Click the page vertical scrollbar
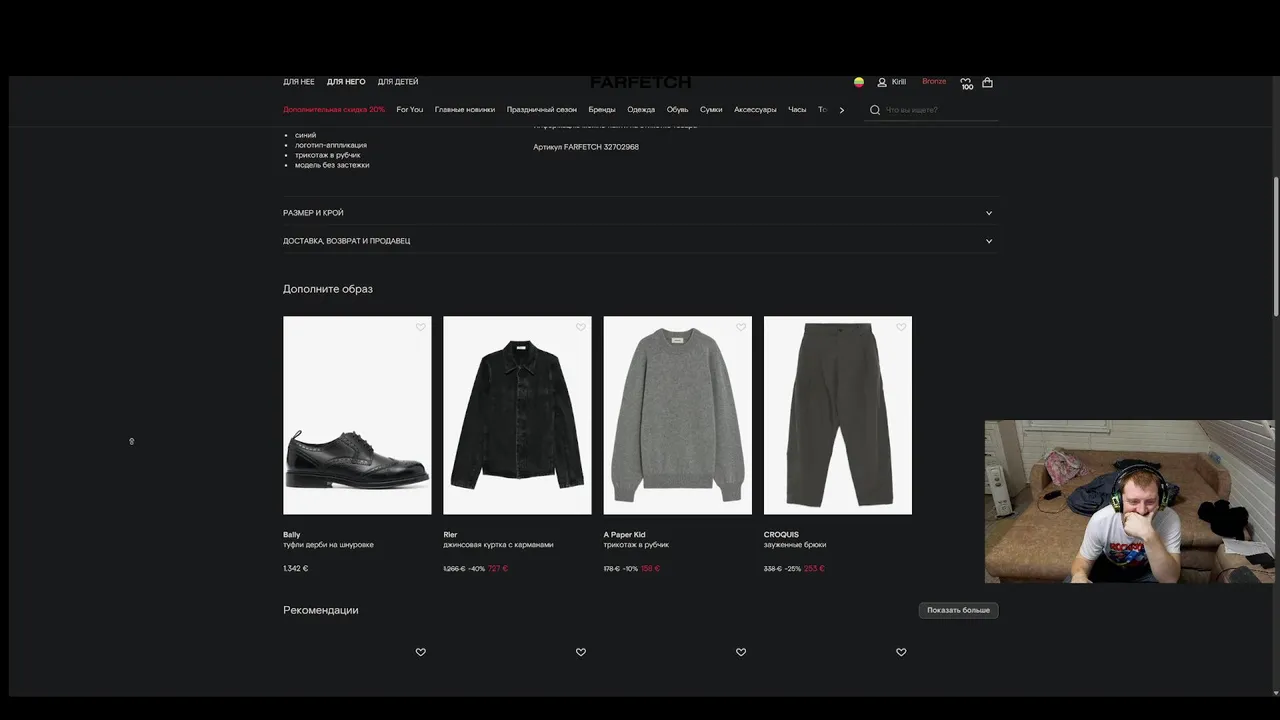 click(1275, 246)
